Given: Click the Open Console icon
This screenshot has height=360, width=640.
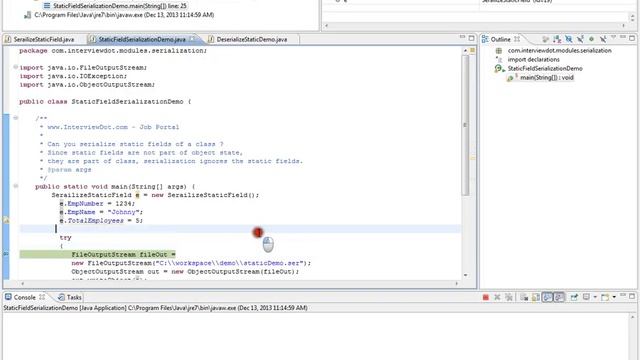Looking at the screenshot, I should [605, 297].
